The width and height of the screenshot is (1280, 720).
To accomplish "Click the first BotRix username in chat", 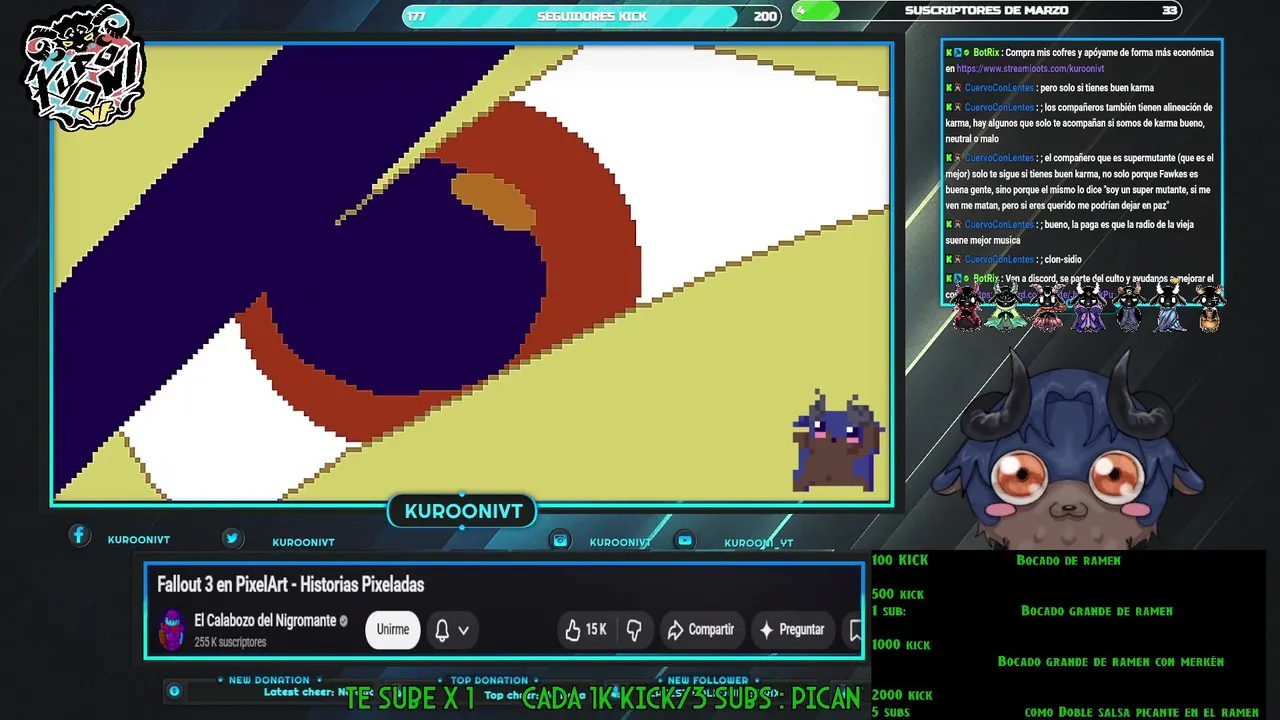I will [986, 53].
